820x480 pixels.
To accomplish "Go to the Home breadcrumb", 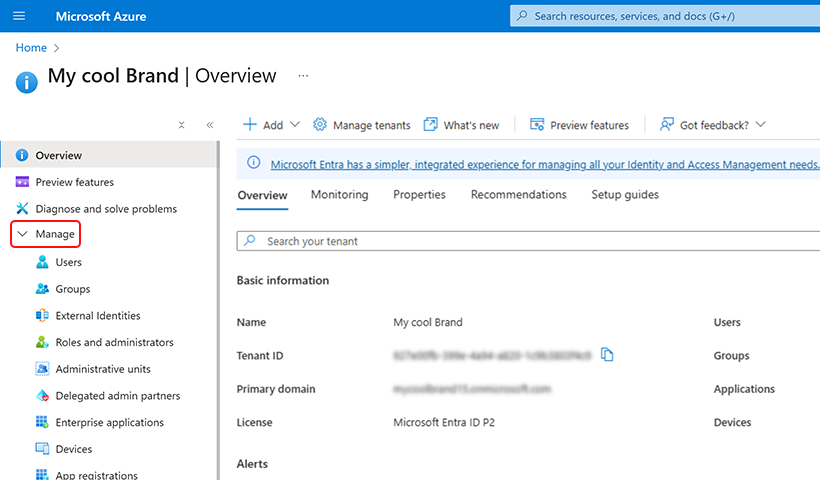I will [x=31, y=48].
